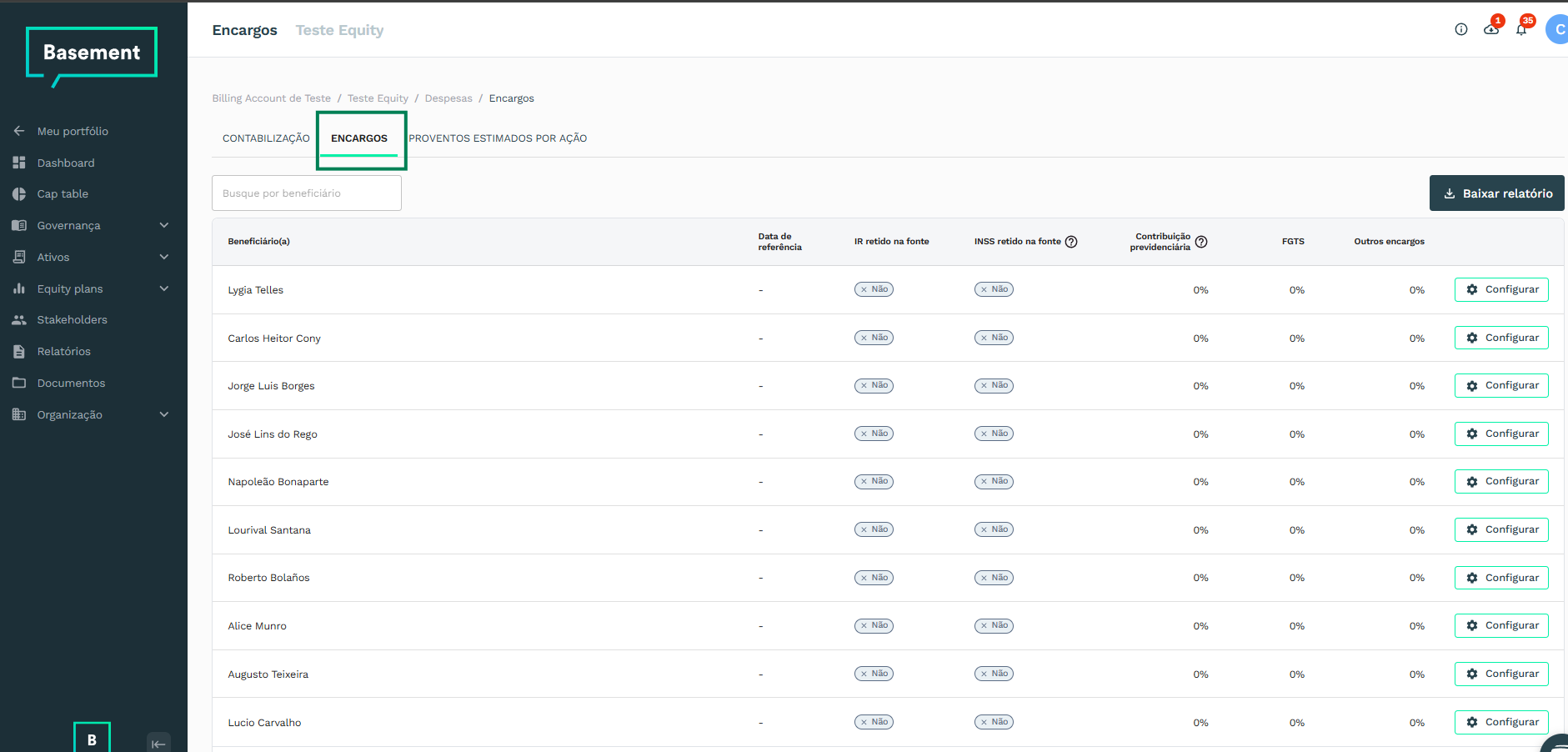Click Roberto Bolaños INSS Não chip
The height and width of the screenshot is (752, 1568).
tap(994, 578)
